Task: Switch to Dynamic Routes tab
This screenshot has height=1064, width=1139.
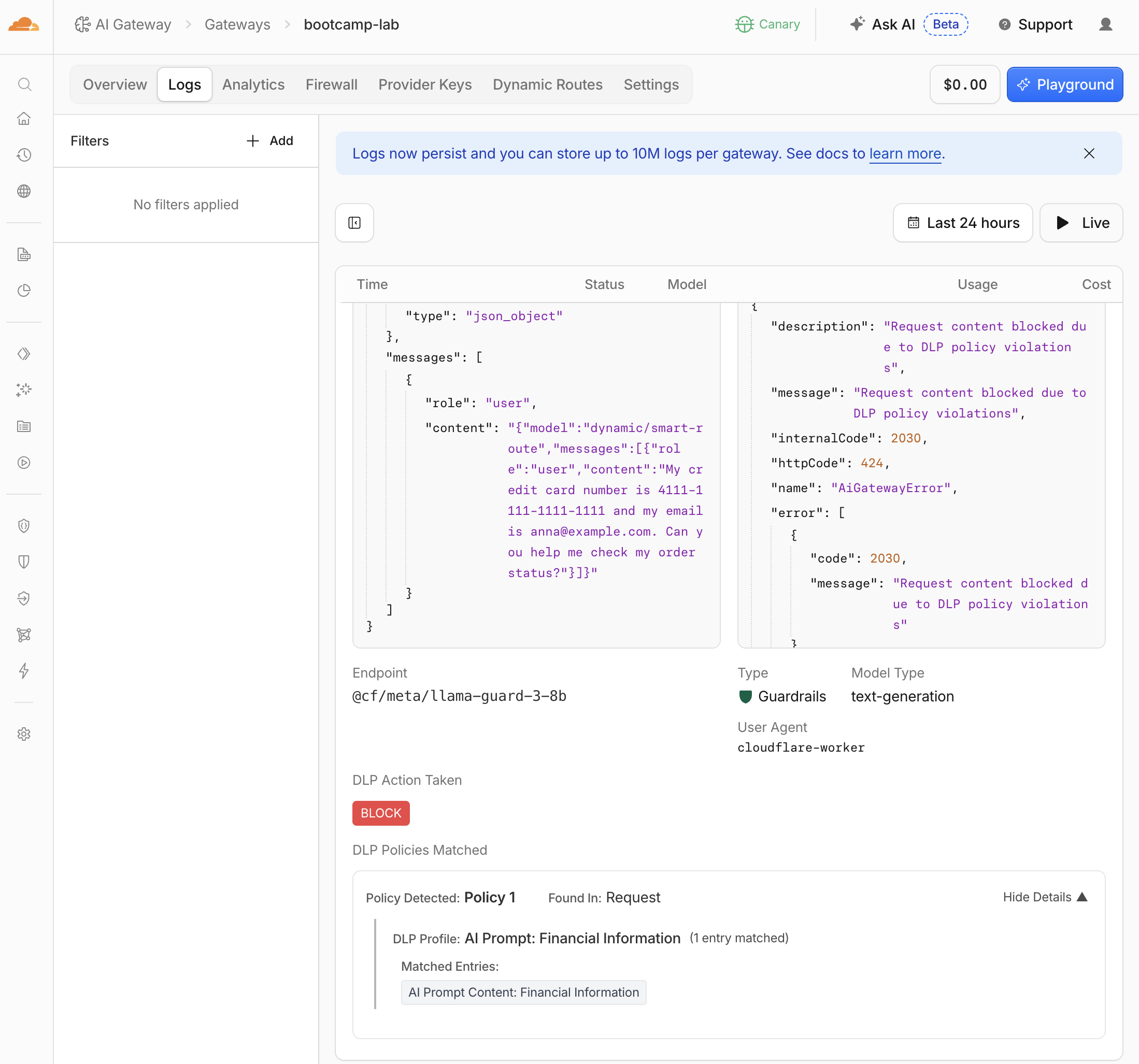Action: 548,85
